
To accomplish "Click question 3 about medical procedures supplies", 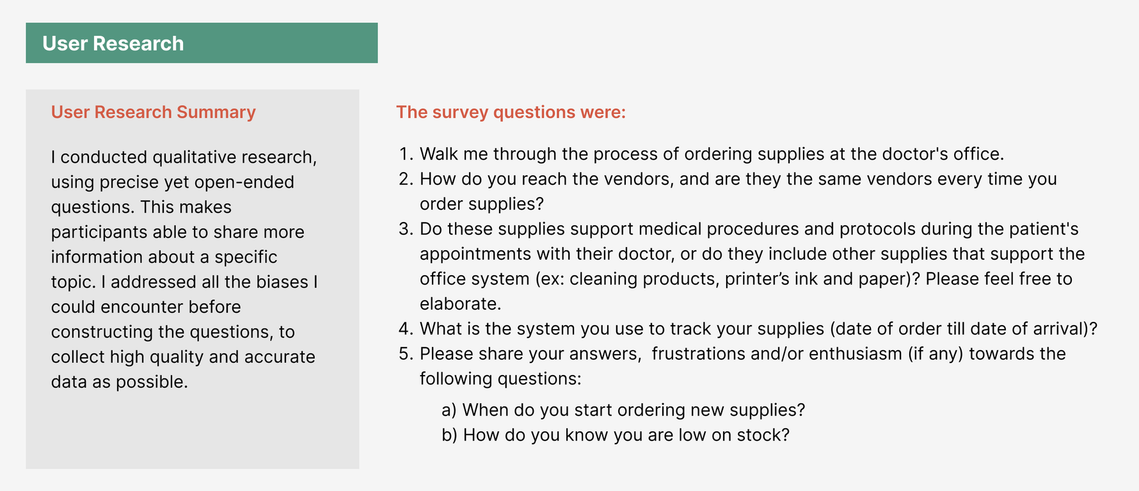I will click(x=742, y=267).
